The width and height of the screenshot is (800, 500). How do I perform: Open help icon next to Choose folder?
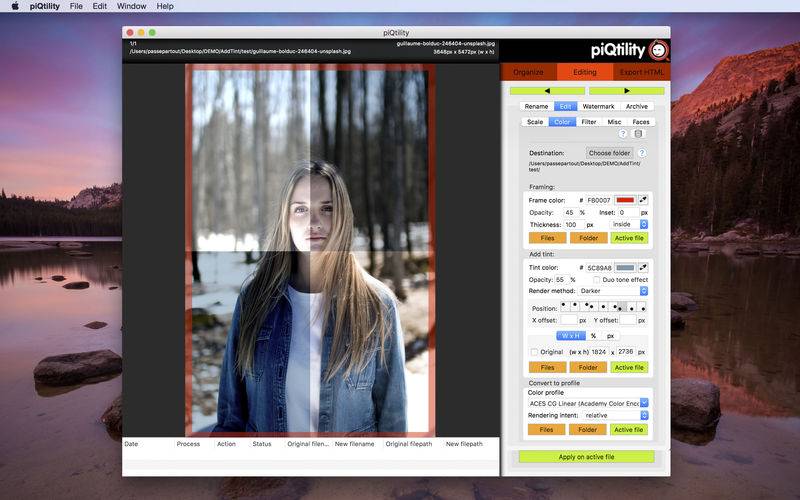[642, 153]
